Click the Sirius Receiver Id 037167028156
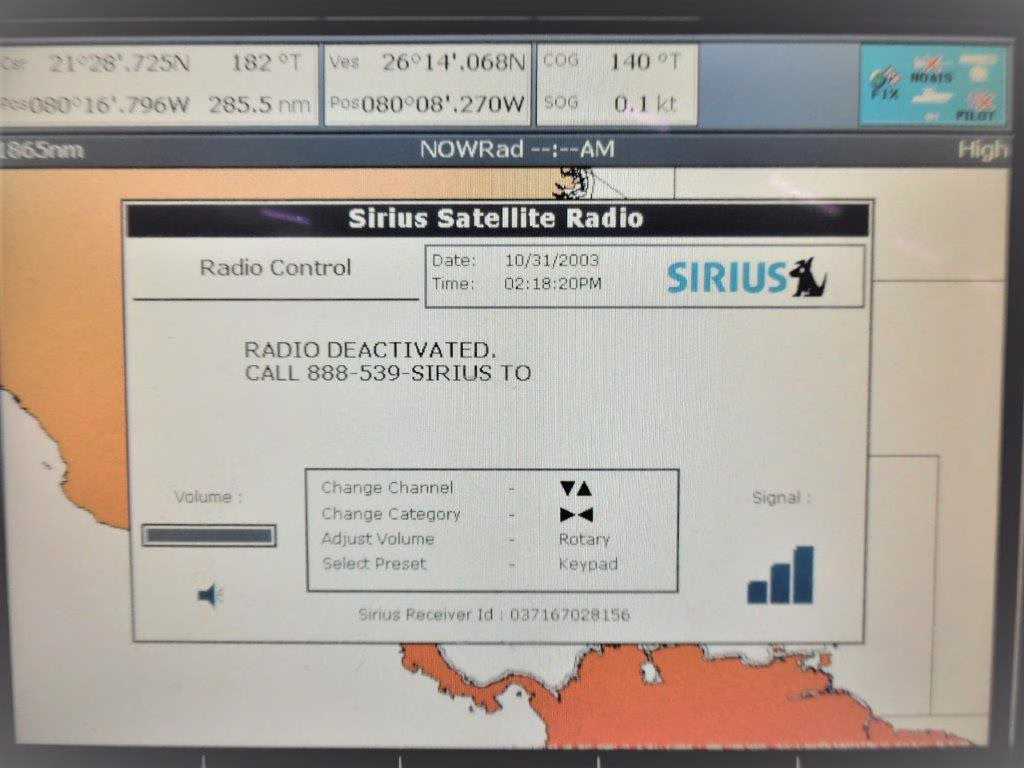Viewport: 1024px width, 768px height. point(494,615)
